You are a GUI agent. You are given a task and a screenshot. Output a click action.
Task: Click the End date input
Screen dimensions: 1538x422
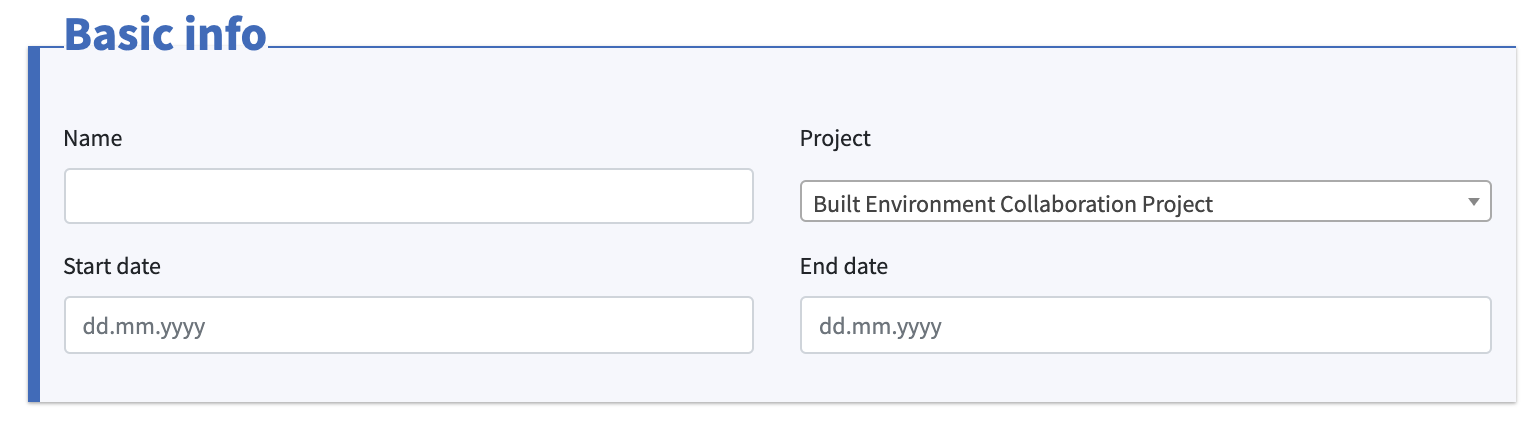[x=1146, y=325]
